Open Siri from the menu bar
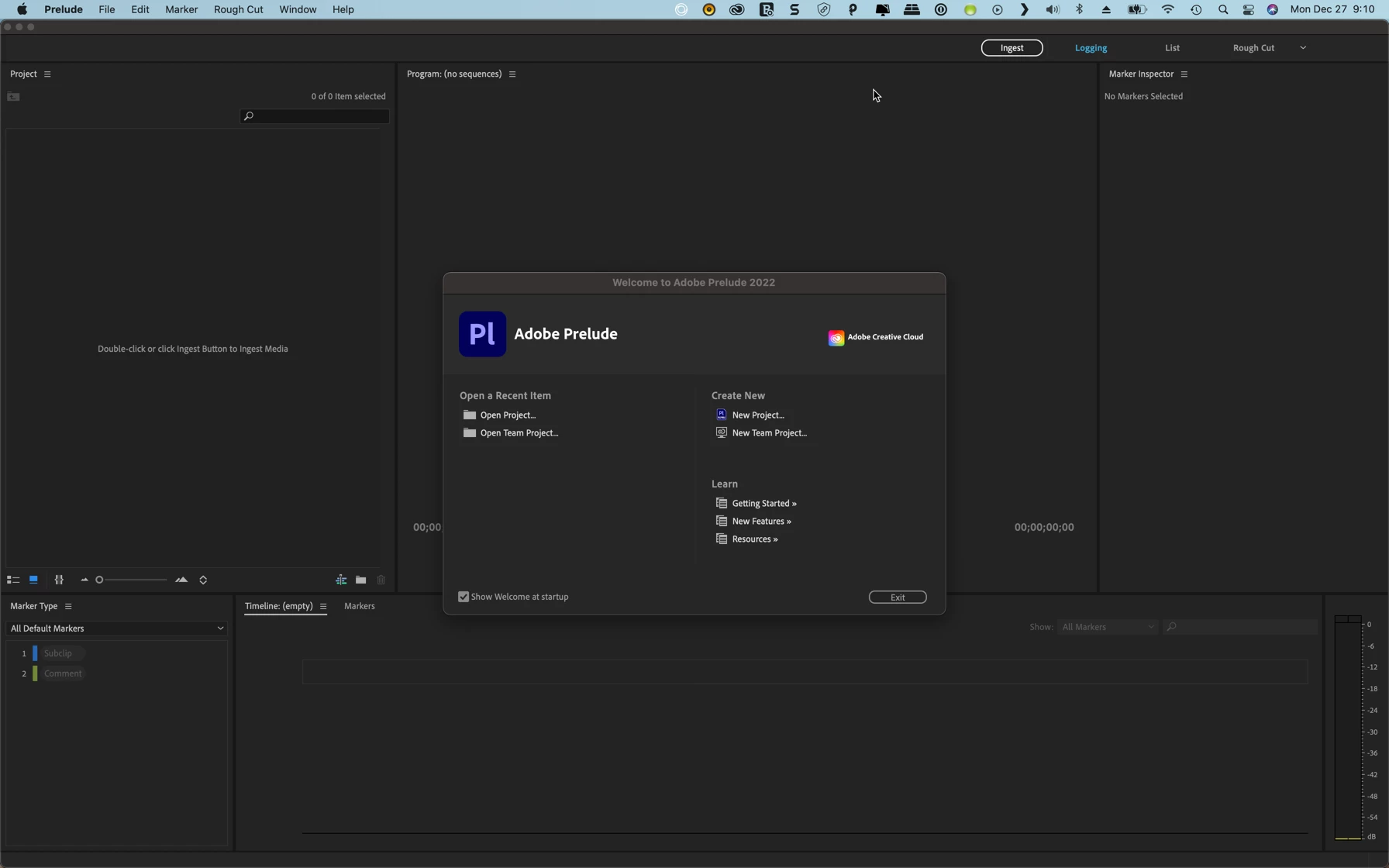This screenshot has width=1389, height=868. coord(1273,9)
